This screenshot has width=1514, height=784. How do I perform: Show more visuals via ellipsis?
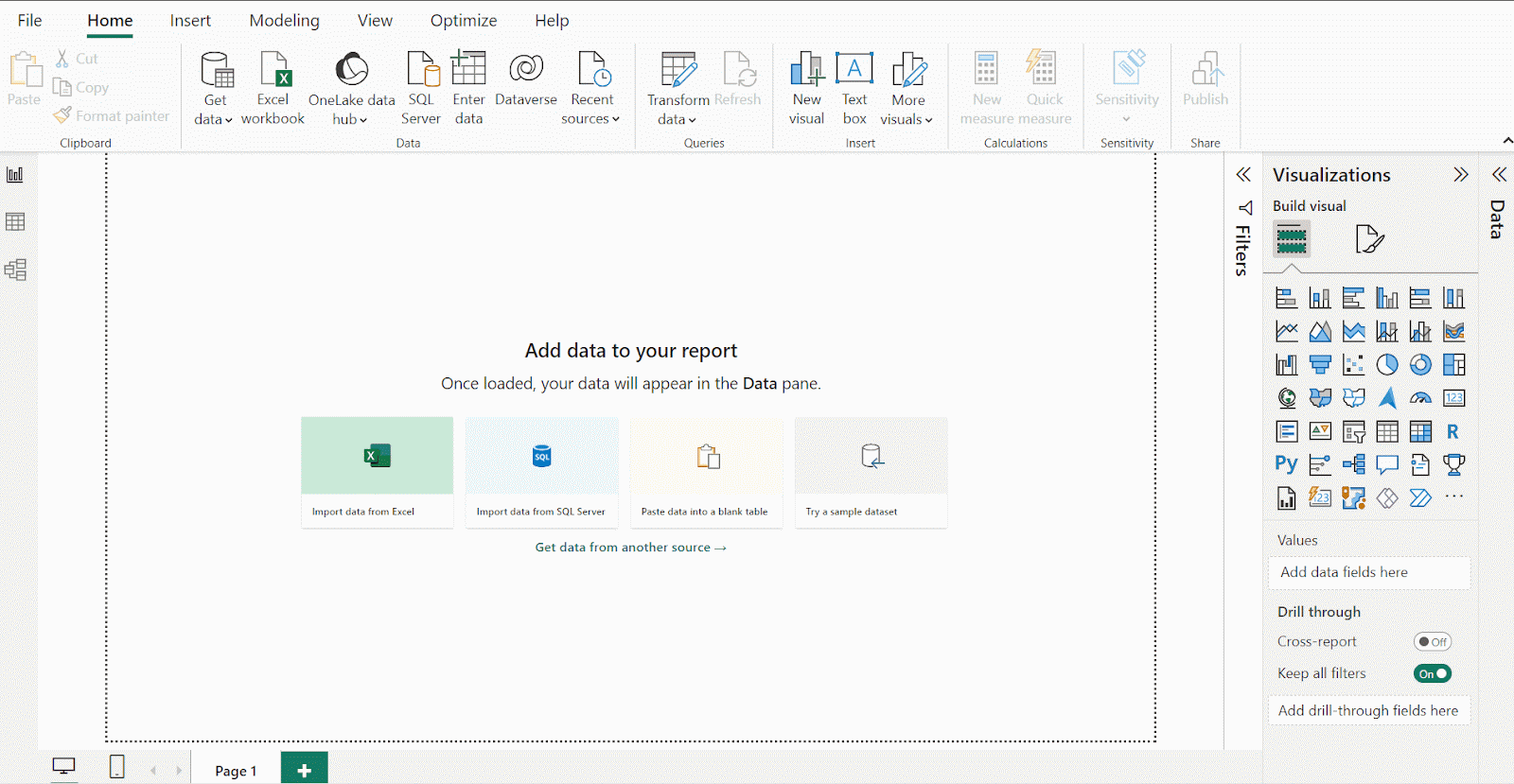click(1454, 497)
